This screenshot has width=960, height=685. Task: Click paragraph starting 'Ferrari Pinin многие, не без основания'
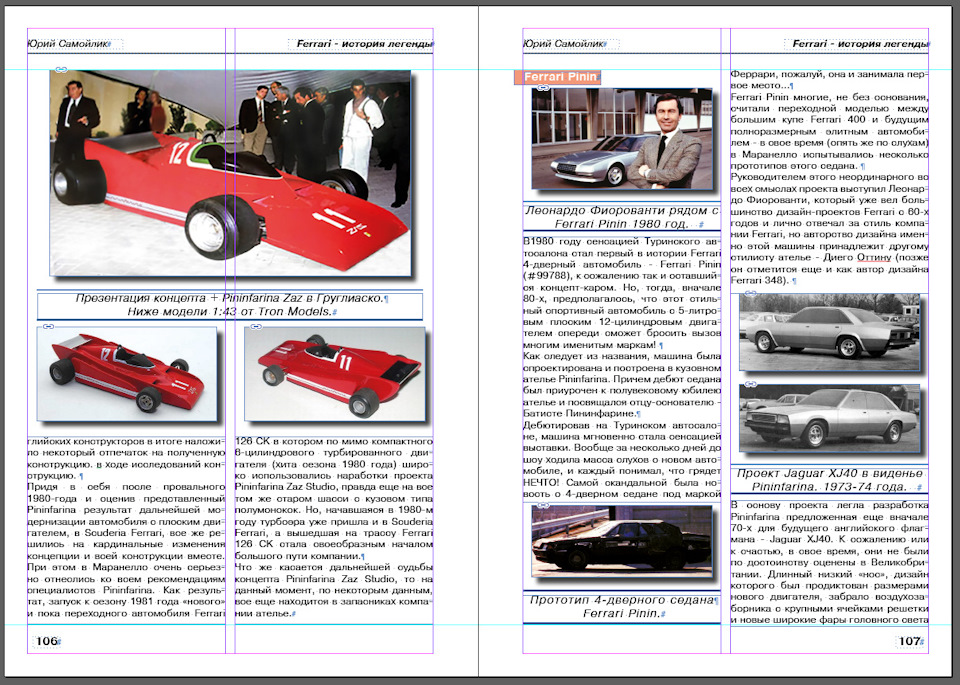[830, 132]
